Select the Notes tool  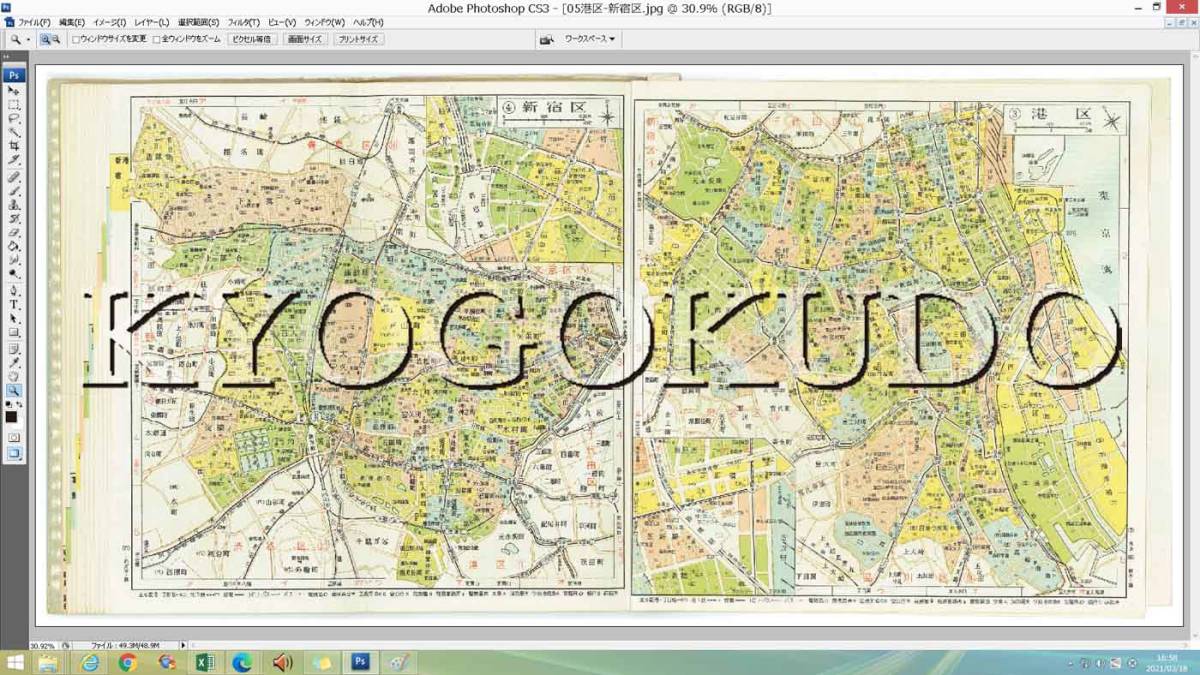[x=14, y=347]
